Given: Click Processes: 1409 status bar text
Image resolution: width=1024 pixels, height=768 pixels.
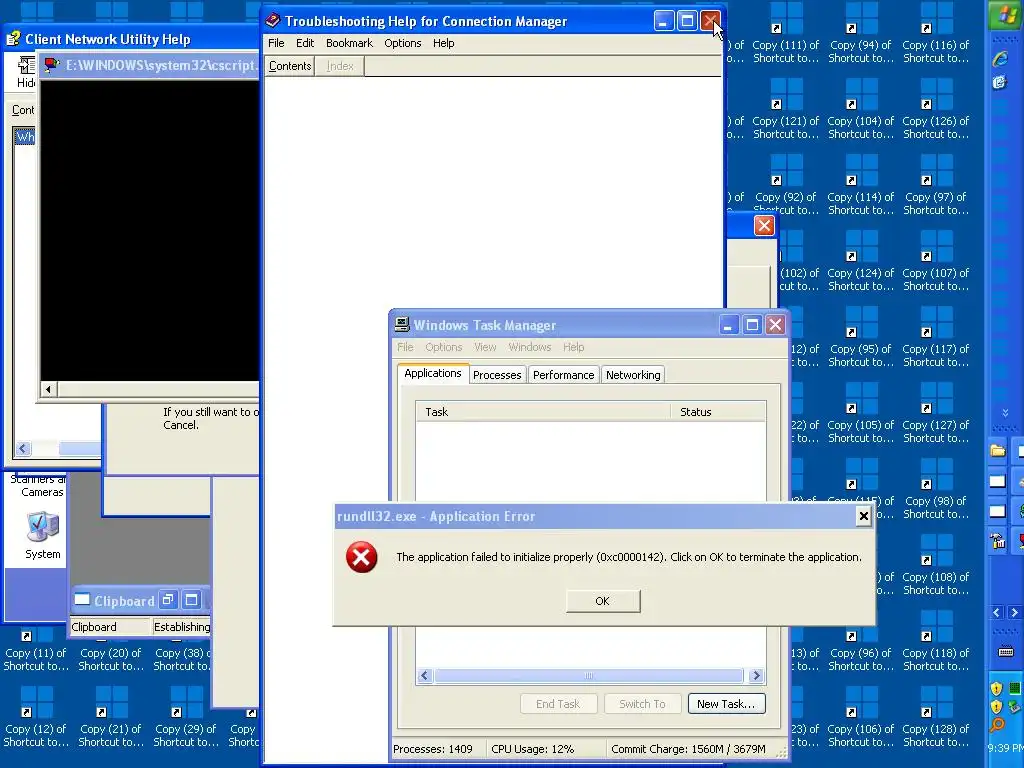Looking at the screenshot, I should point(432,749).
